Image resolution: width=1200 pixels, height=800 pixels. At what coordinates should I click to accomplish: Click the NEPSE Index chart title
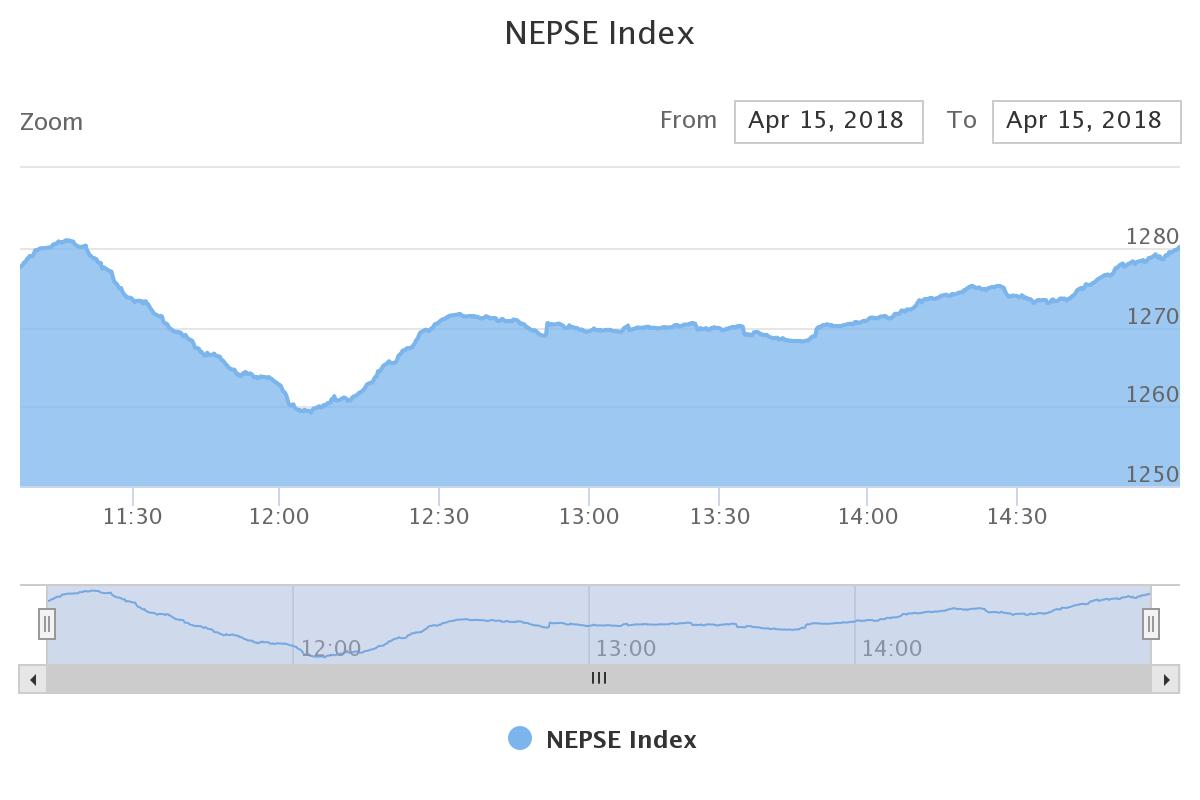[x=599, y=33]
